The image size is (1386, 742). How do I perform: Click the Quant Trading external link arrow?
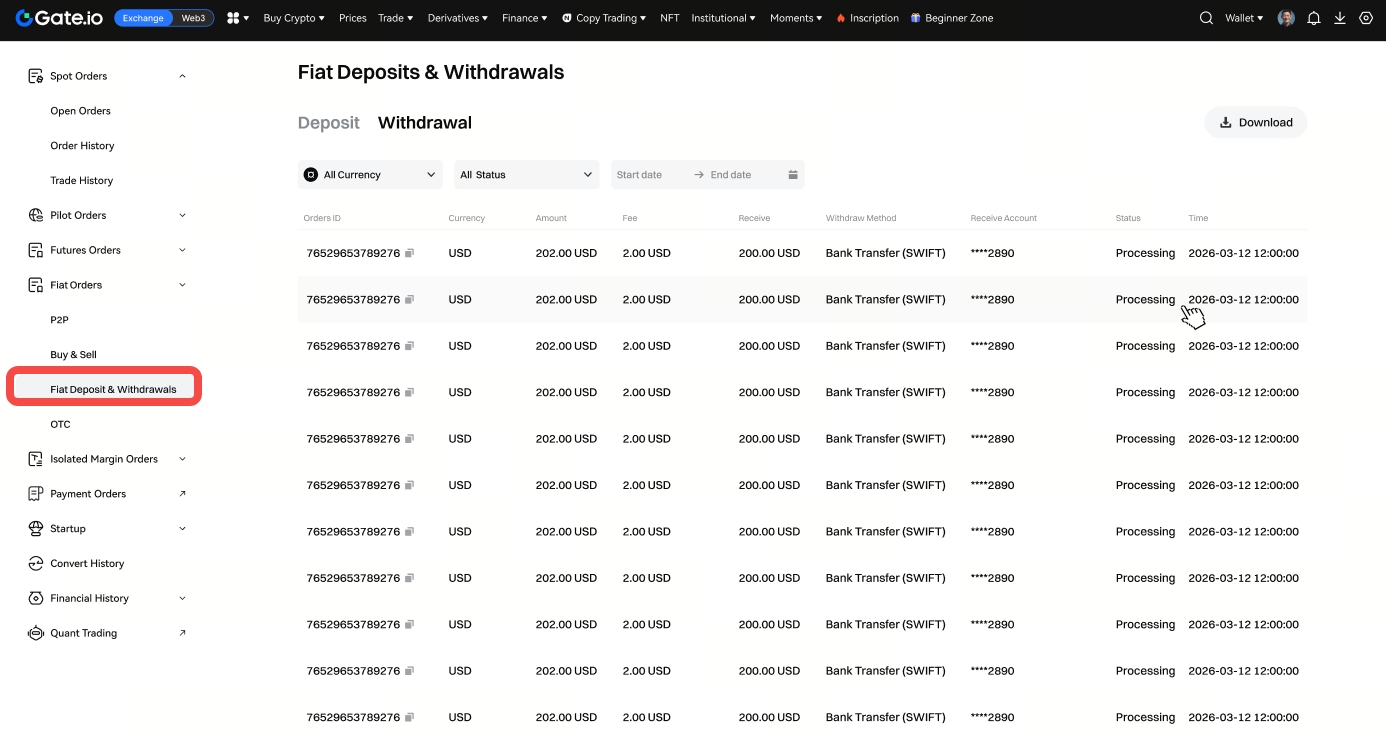[182, 632]
